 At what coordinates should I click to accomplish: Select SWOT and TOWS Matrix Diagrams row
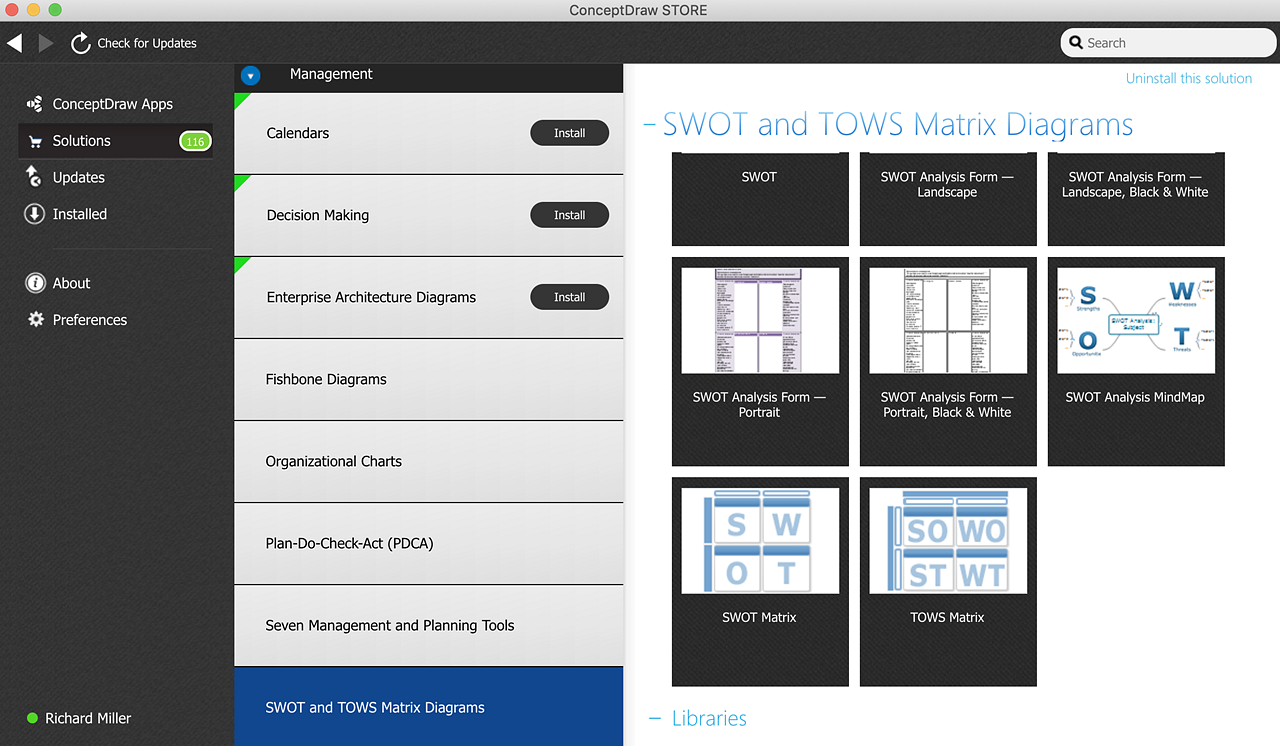tap(428, 707)
